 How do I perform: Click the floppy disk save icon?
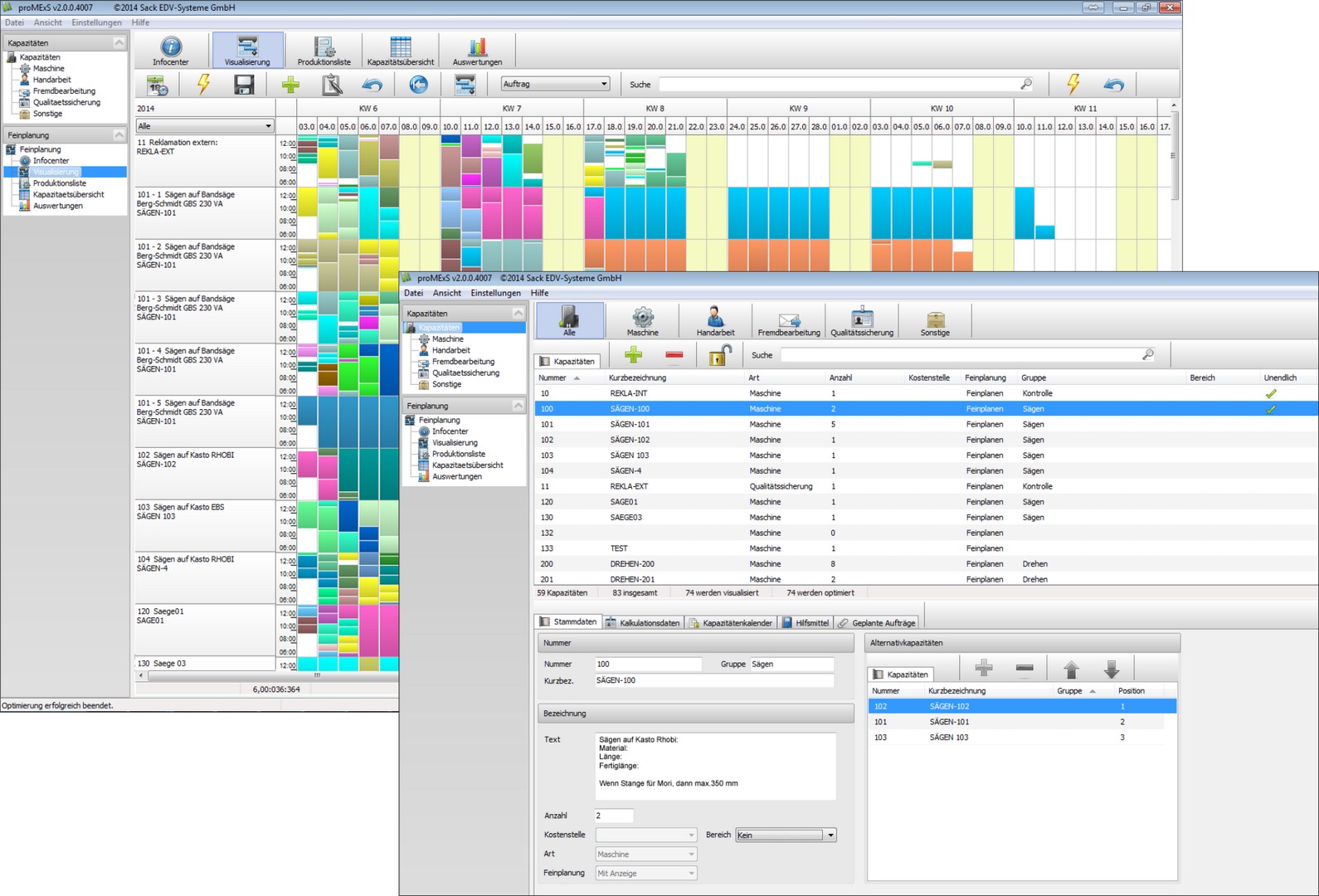(244, 85)
